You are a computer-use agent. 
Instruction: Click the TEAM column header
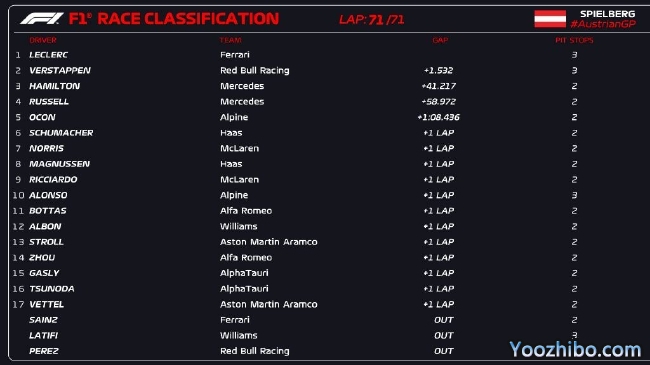click(x=230, y=40)
